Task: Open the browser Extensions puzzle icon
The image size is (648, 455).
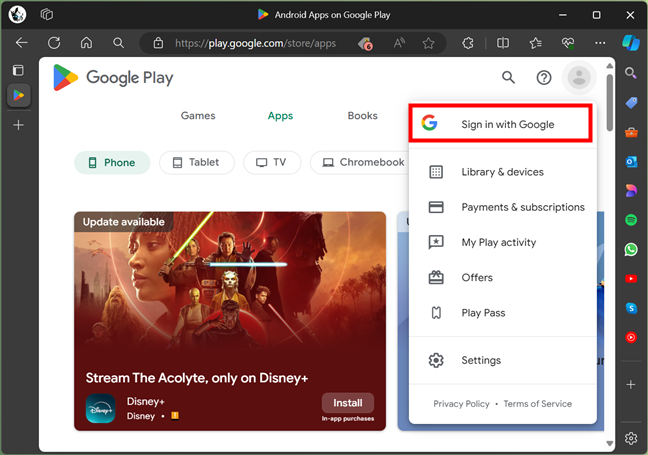Action: point(468,43)
